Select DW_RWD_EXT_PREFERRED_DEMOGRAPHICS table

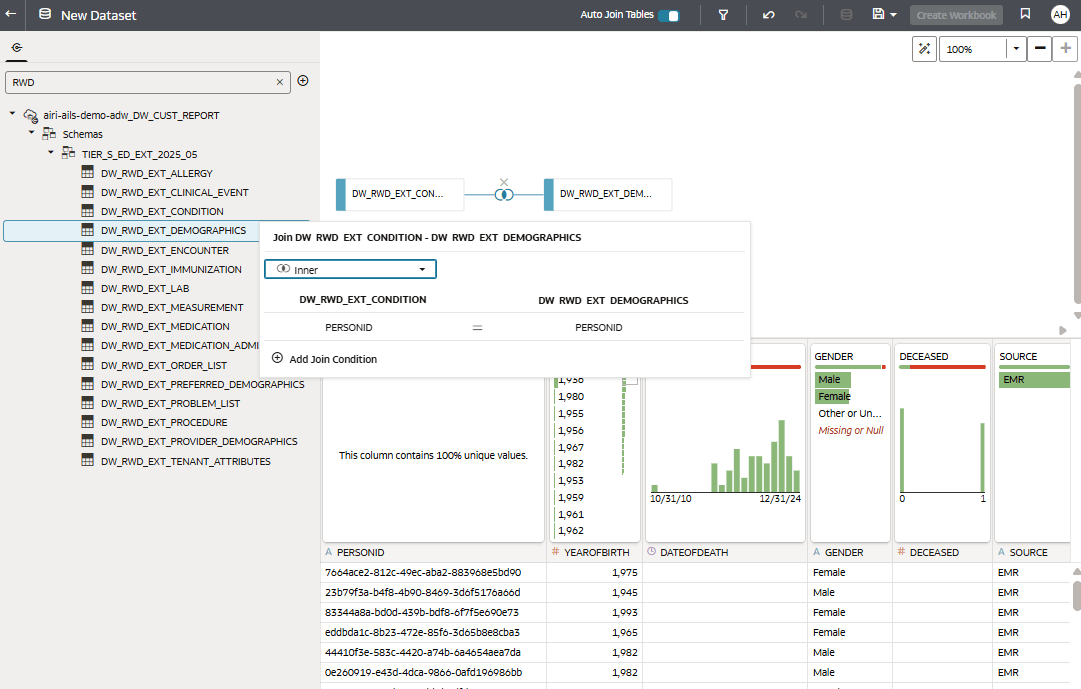[202, 384]
